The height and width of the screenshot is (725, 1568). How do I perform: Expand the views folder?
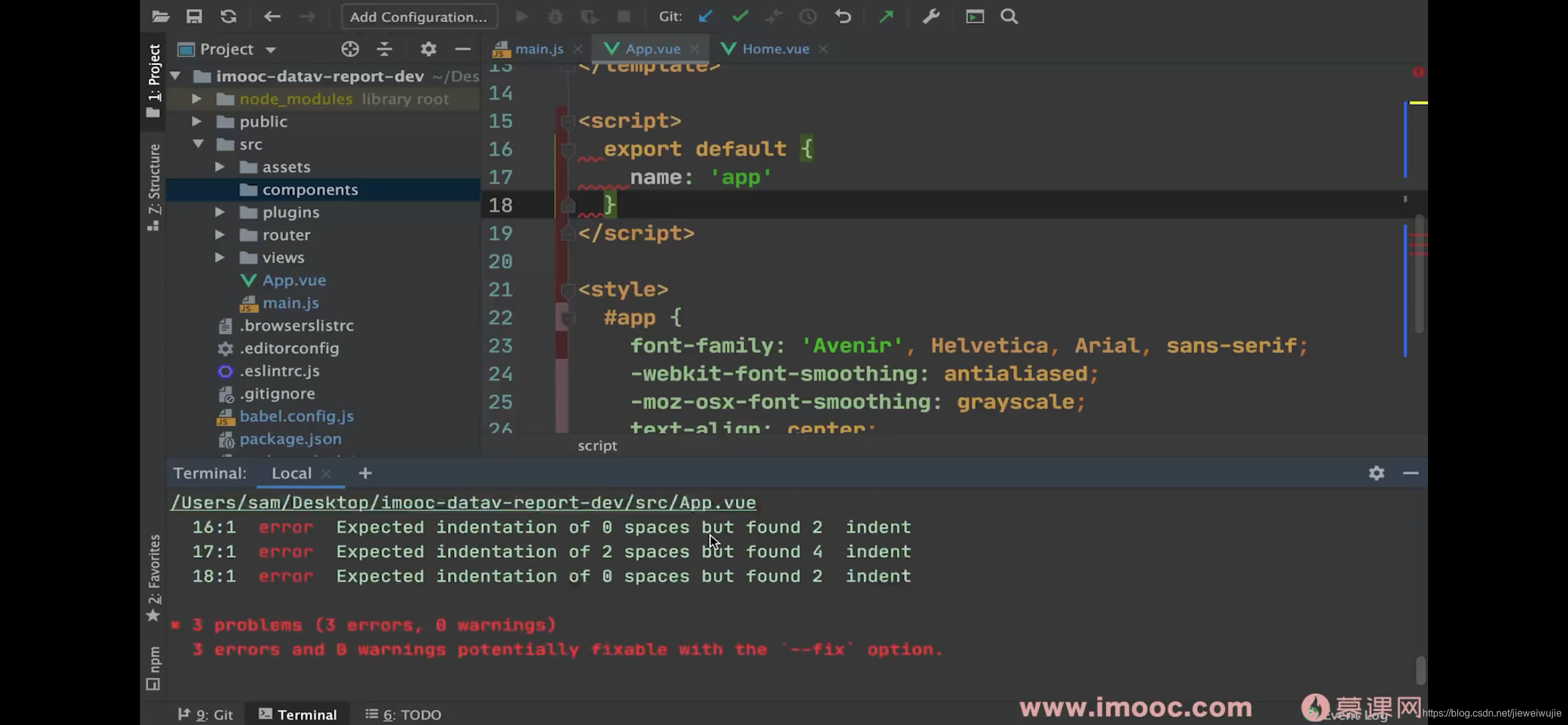(x=220, y=257)
